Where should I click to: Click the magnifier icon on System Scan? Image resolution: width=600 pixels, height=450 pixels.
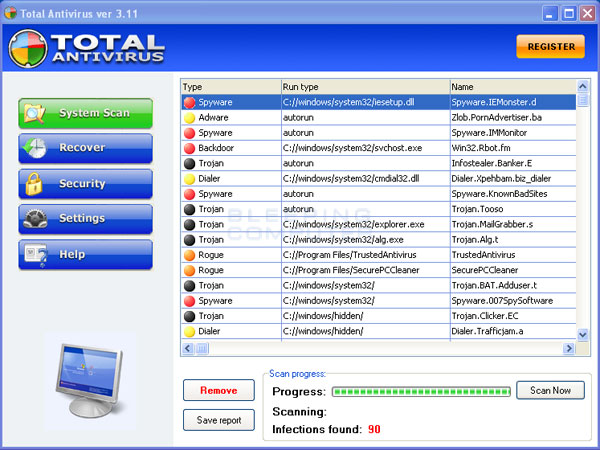(x=36, y=114)
